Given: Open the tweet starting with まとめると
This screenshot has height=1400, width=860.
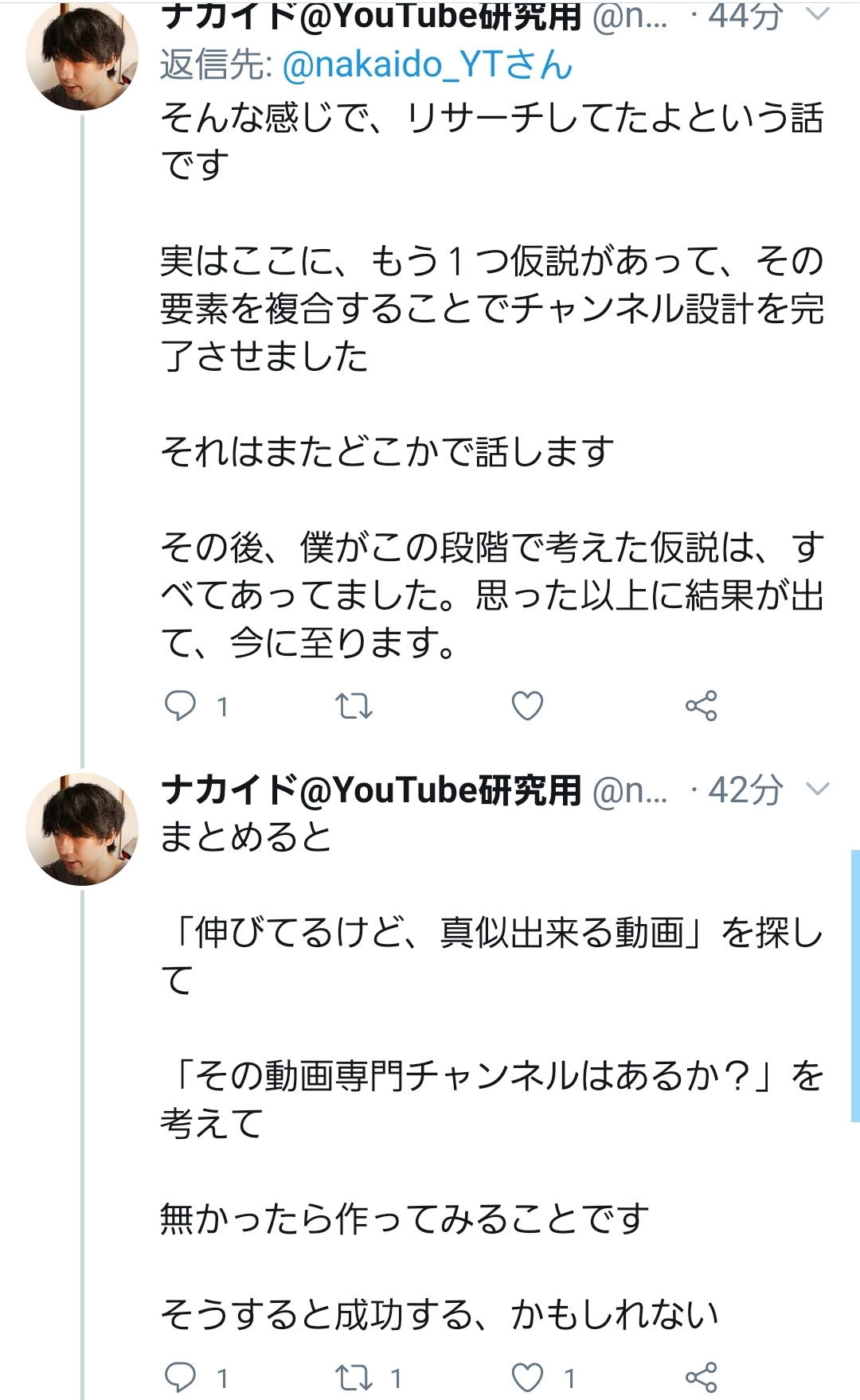Looking at the screenshot, I should pyautogui.click(x=478, y=1074).
